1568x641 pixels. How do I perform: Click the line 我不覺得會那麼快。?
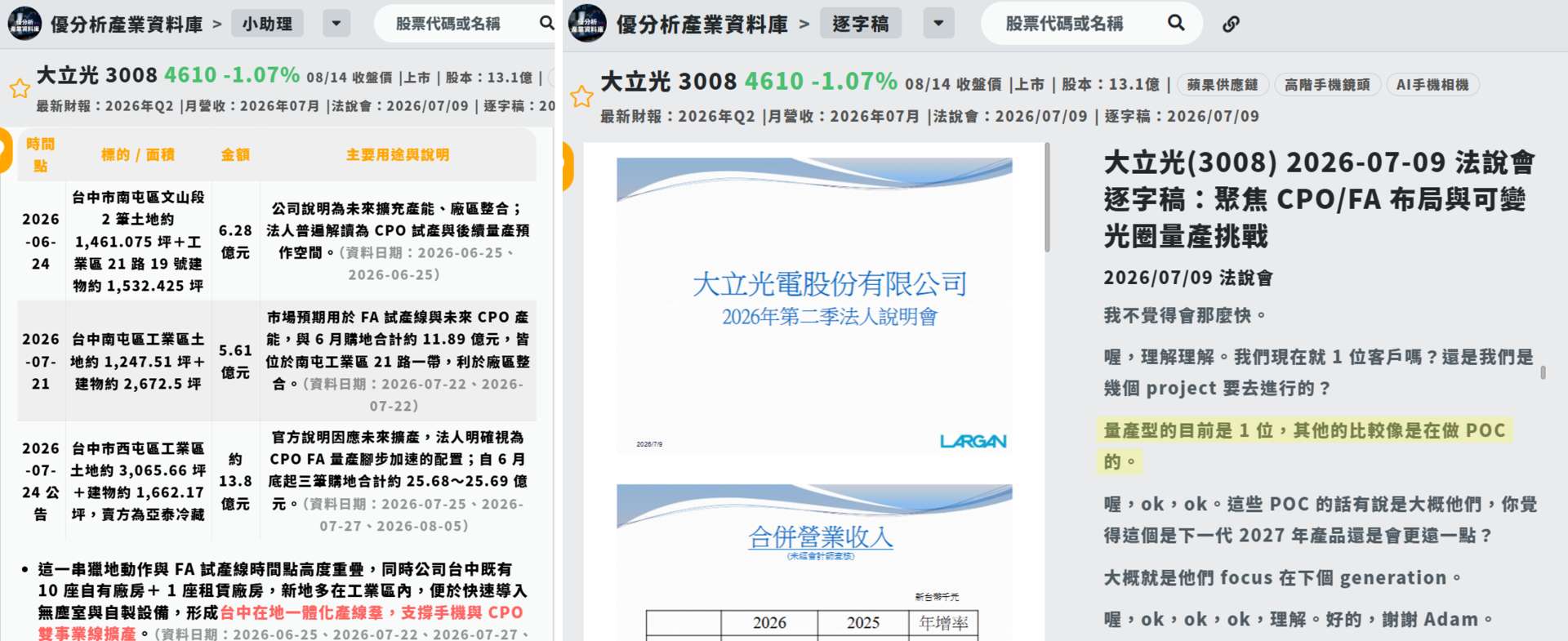pos(1185,315)
